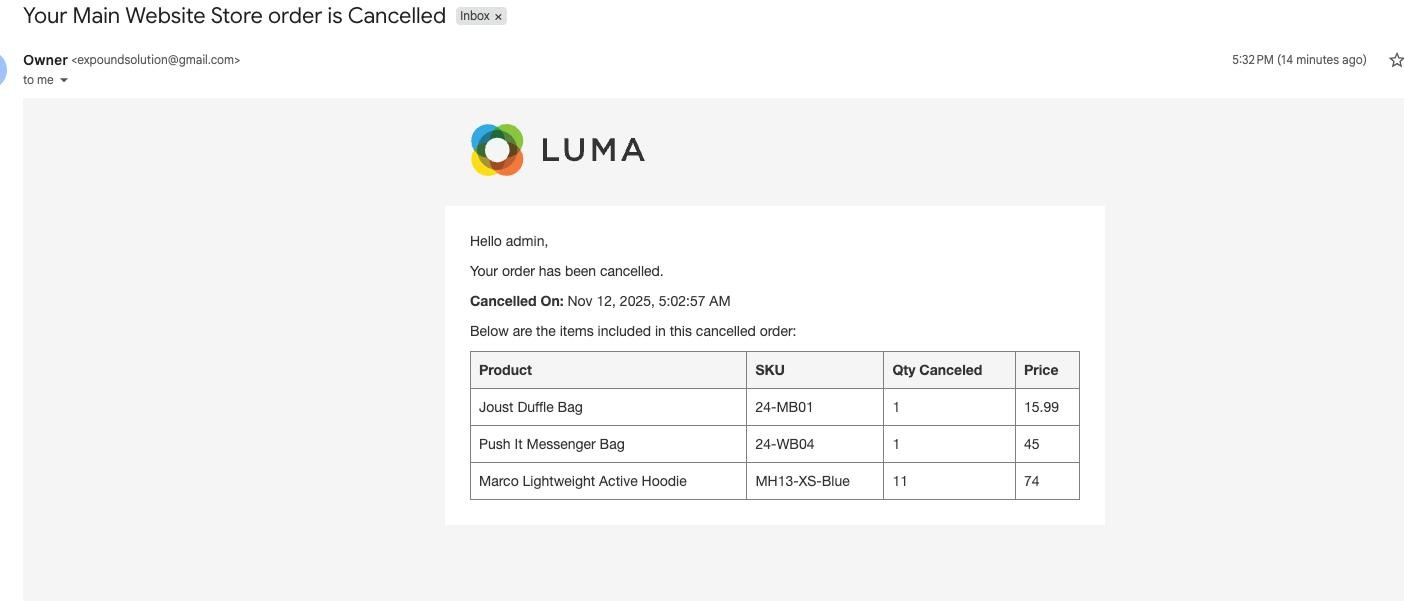Select the Joust Duffle Bag product cell
The width and height of the screenshot is (1404, 601).
pos(530,407)
